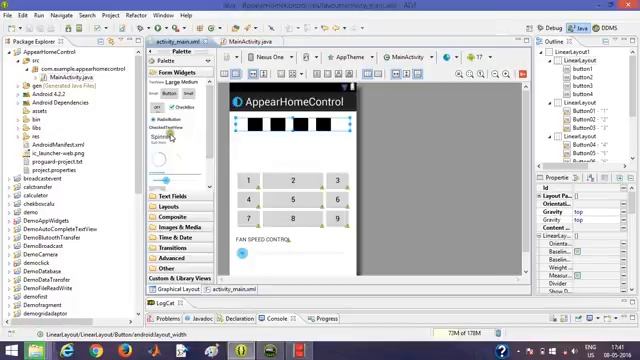
Task: Open the Window menu
Action: (163, 16)
